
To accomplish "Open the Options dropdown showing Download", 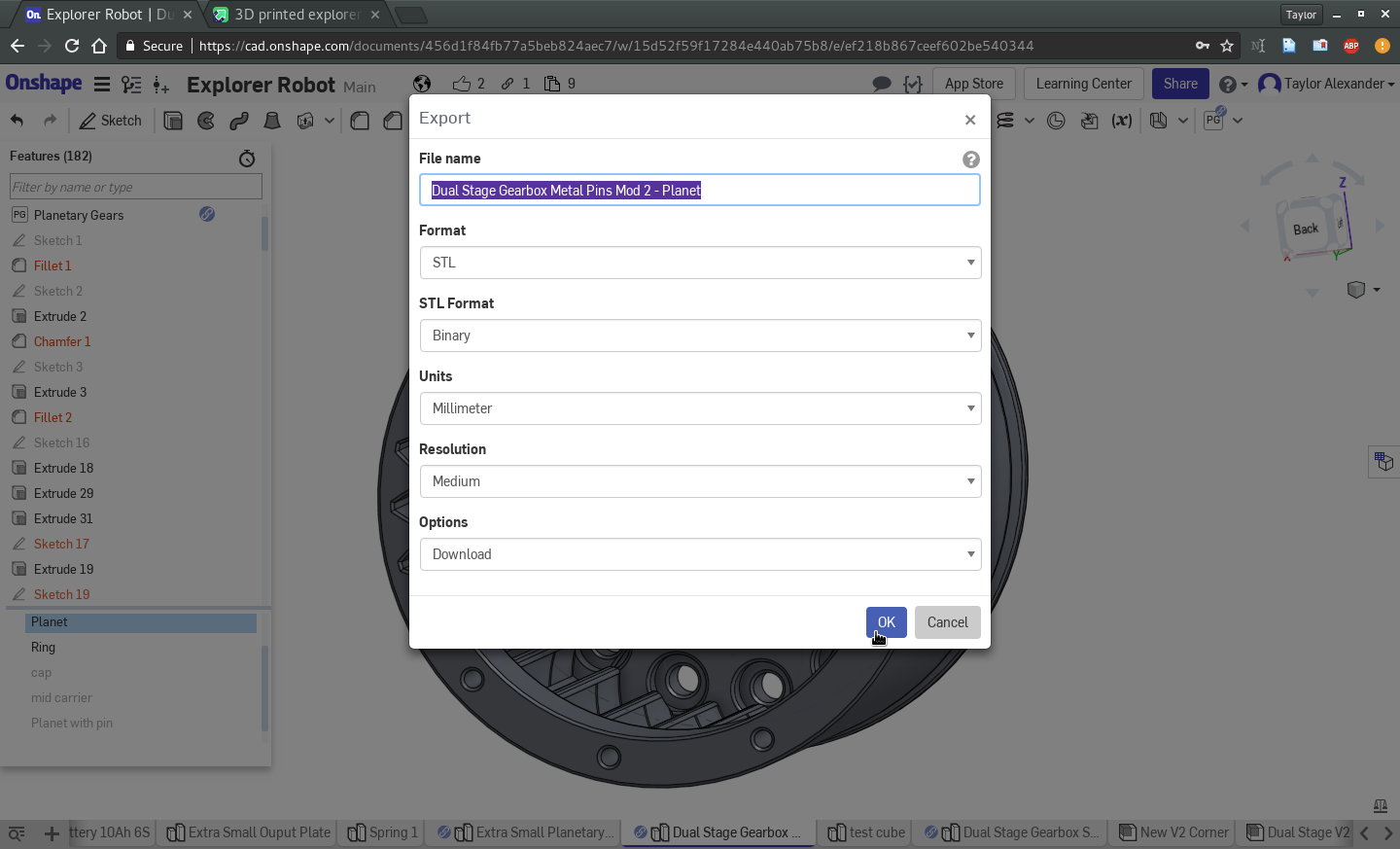I will [700, 554].
